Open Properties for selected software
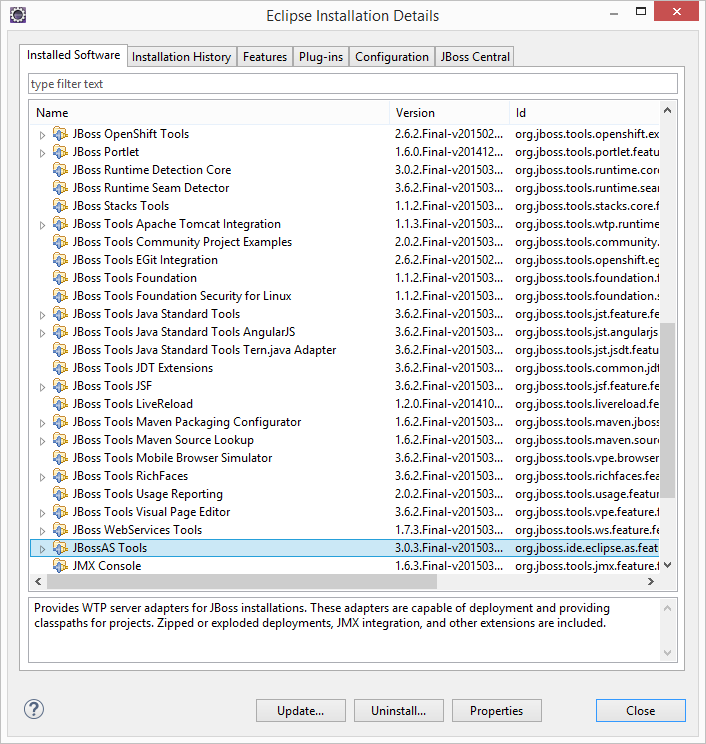Screen dimensions: 706x744 pyautogui.click(x=496, y=711)
